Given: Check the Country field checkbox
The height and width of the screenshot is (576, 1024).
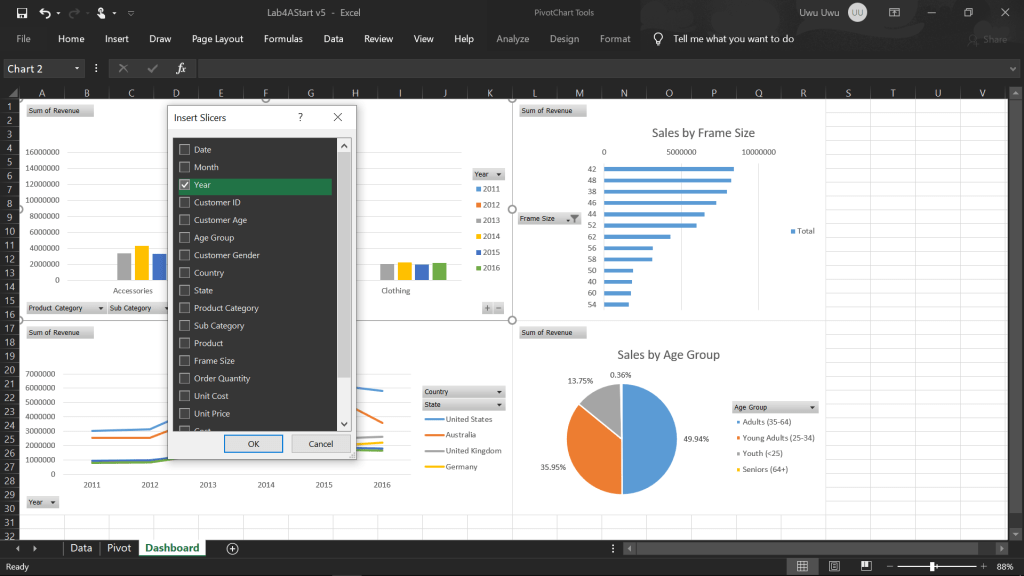Looking at the screenshot, I should (184, 273).
